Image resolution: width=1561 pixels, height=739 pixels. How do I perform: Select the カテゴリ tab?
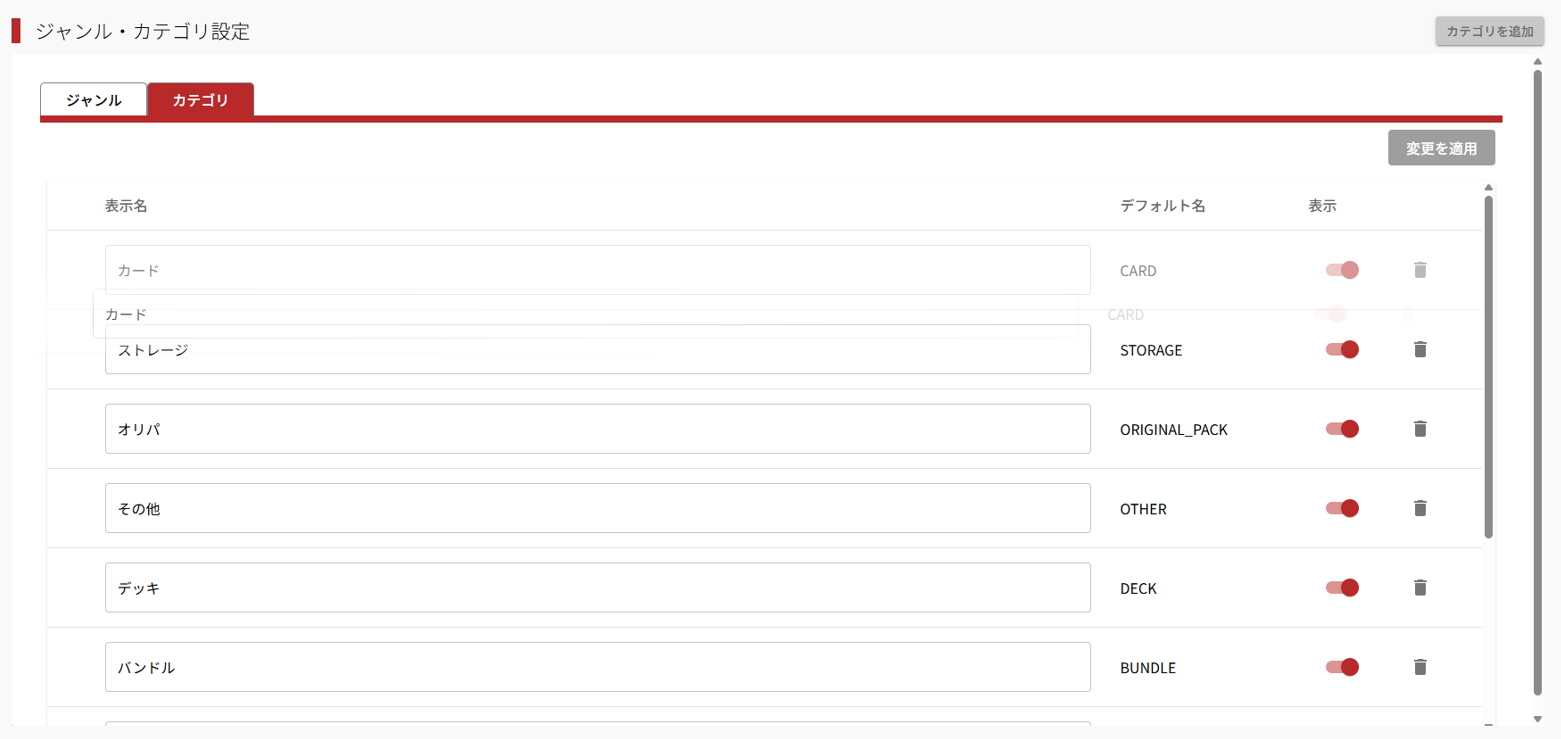tap(201, 100)
